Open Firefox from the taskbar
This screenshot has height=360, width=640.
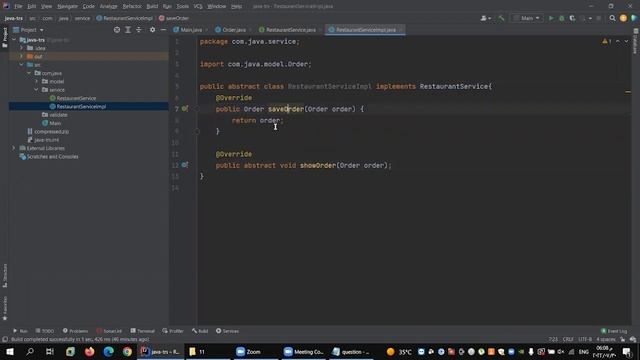click(89, 351)
